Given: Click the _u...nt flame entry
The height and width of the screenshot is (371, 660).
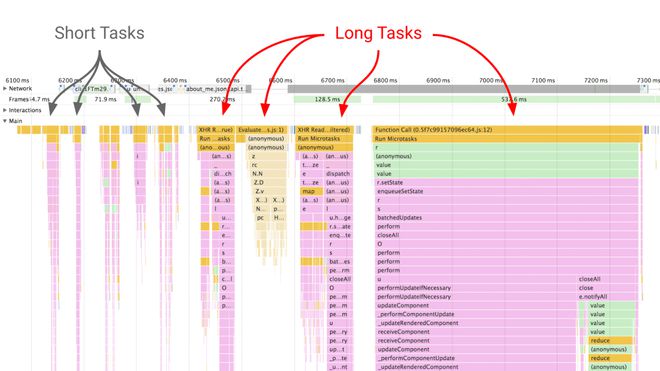Looking at the screenshot, I should coord(340,367).
